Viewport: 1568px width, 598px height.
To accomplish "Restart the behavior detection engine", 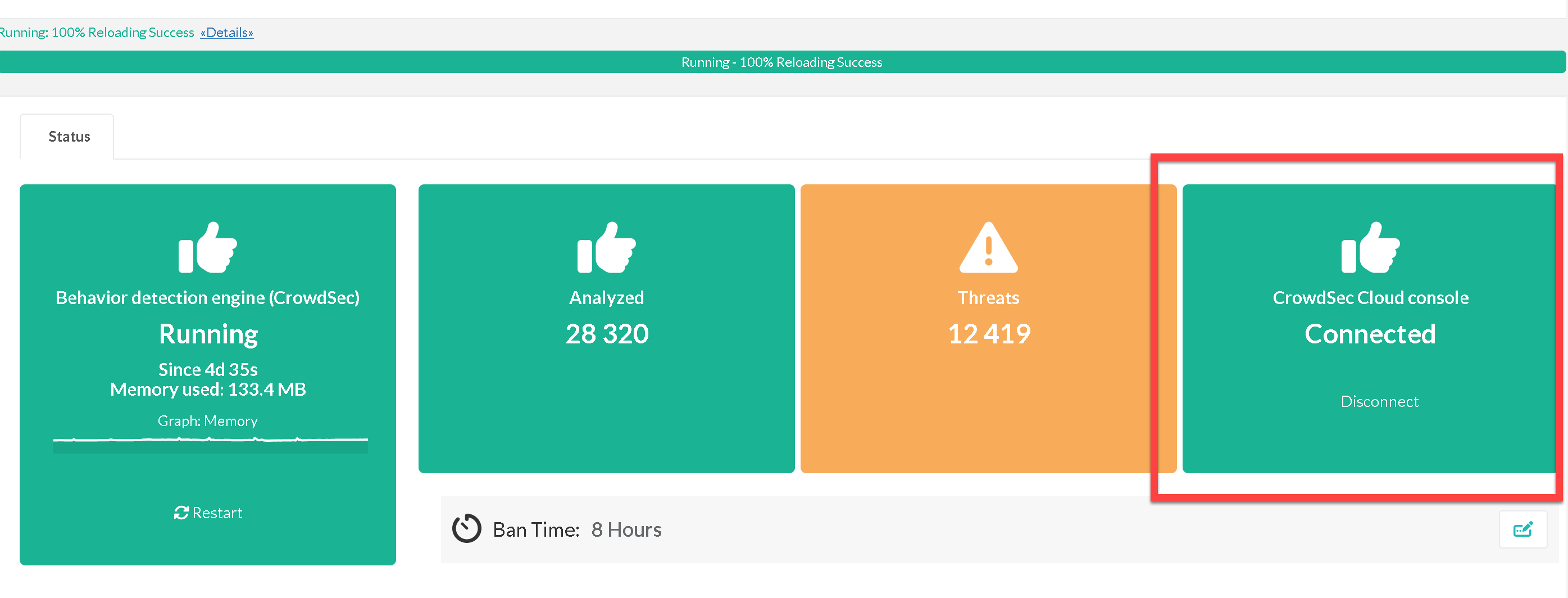I will (x=208, y=513).
